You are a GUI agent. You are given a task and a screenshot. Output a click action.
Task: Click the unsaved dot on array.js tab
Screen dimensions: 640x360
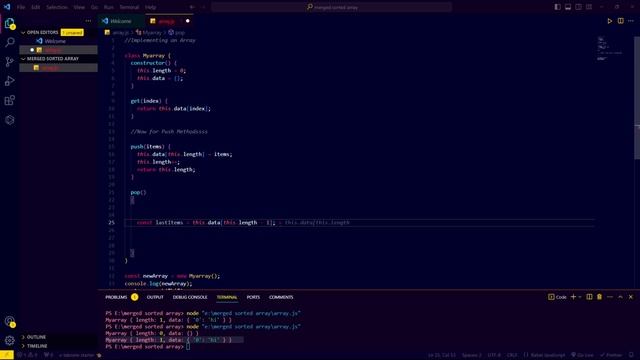(x=188, y=21)
